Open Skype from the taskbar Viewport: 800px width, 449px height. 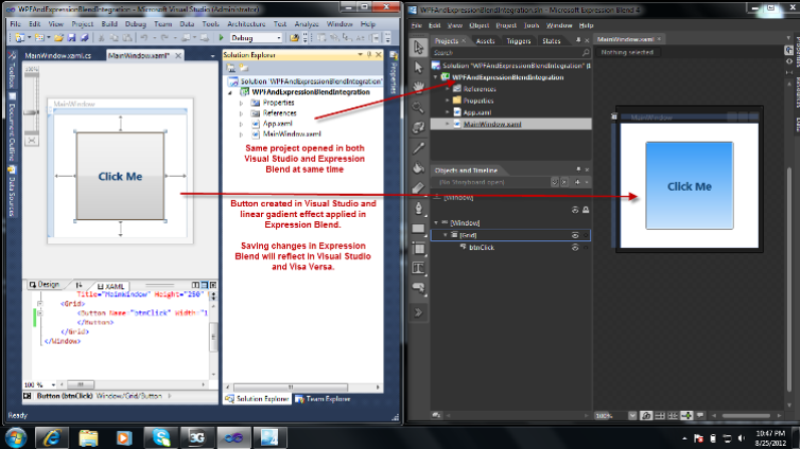161,437
